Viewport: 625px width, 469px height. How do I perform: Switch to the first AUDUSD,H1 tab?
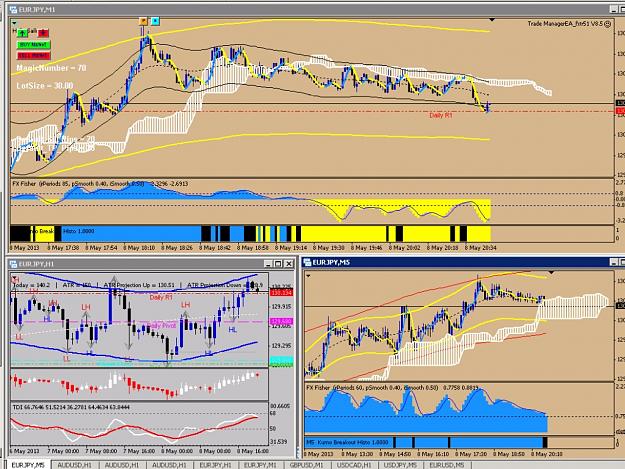[x=74, y=465]
